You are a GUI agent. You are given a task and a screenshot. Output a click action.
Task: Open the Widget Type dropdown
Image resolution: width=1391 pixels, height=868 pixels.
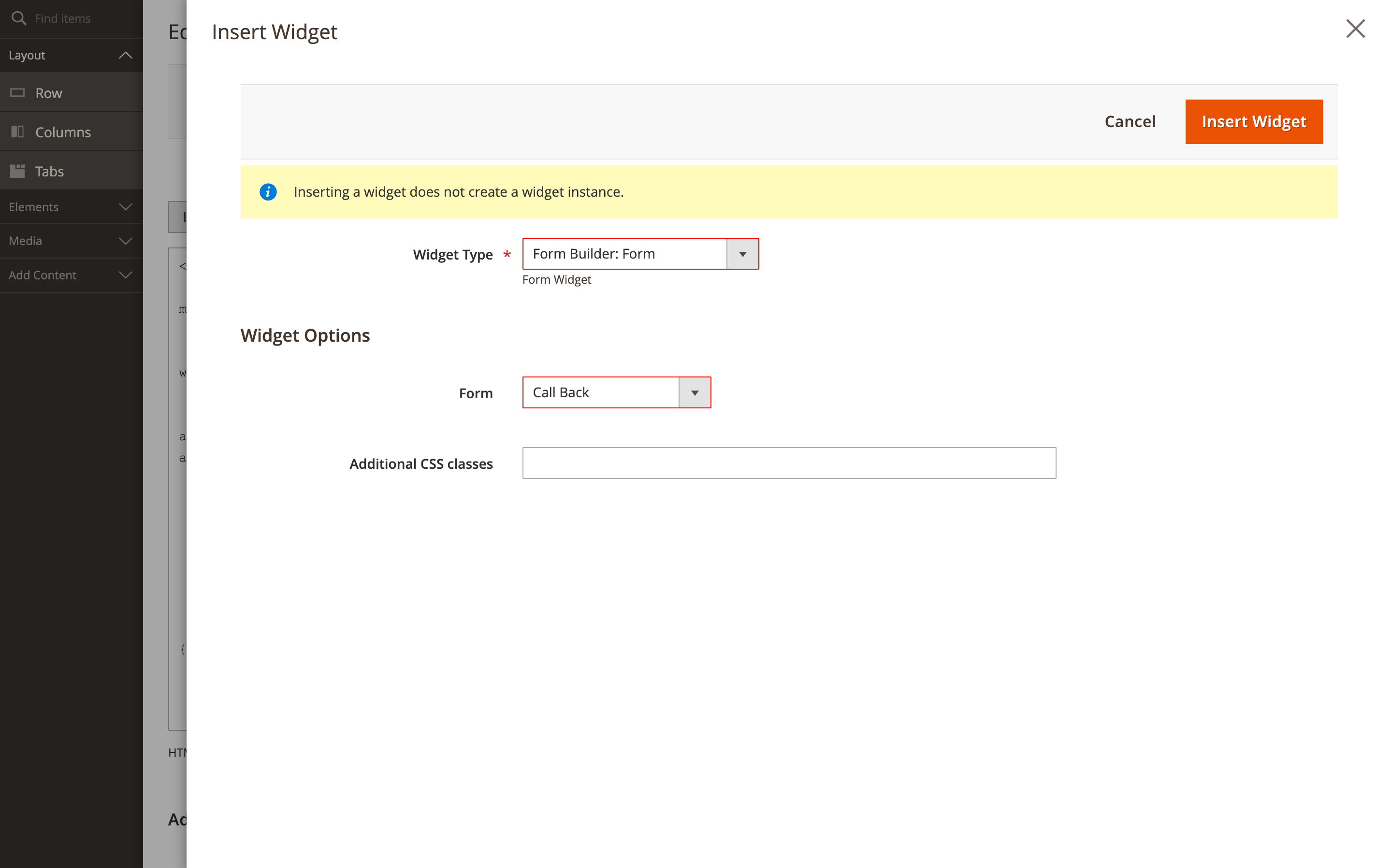[624, 254]
